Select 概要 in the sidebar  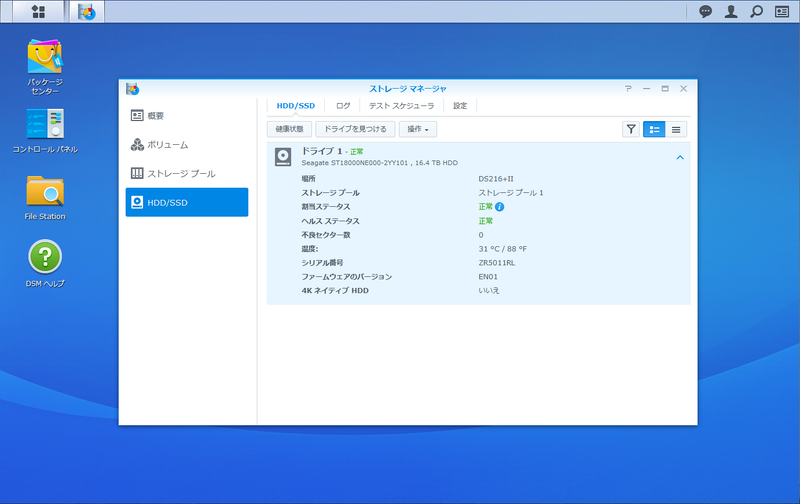[187, 116]
